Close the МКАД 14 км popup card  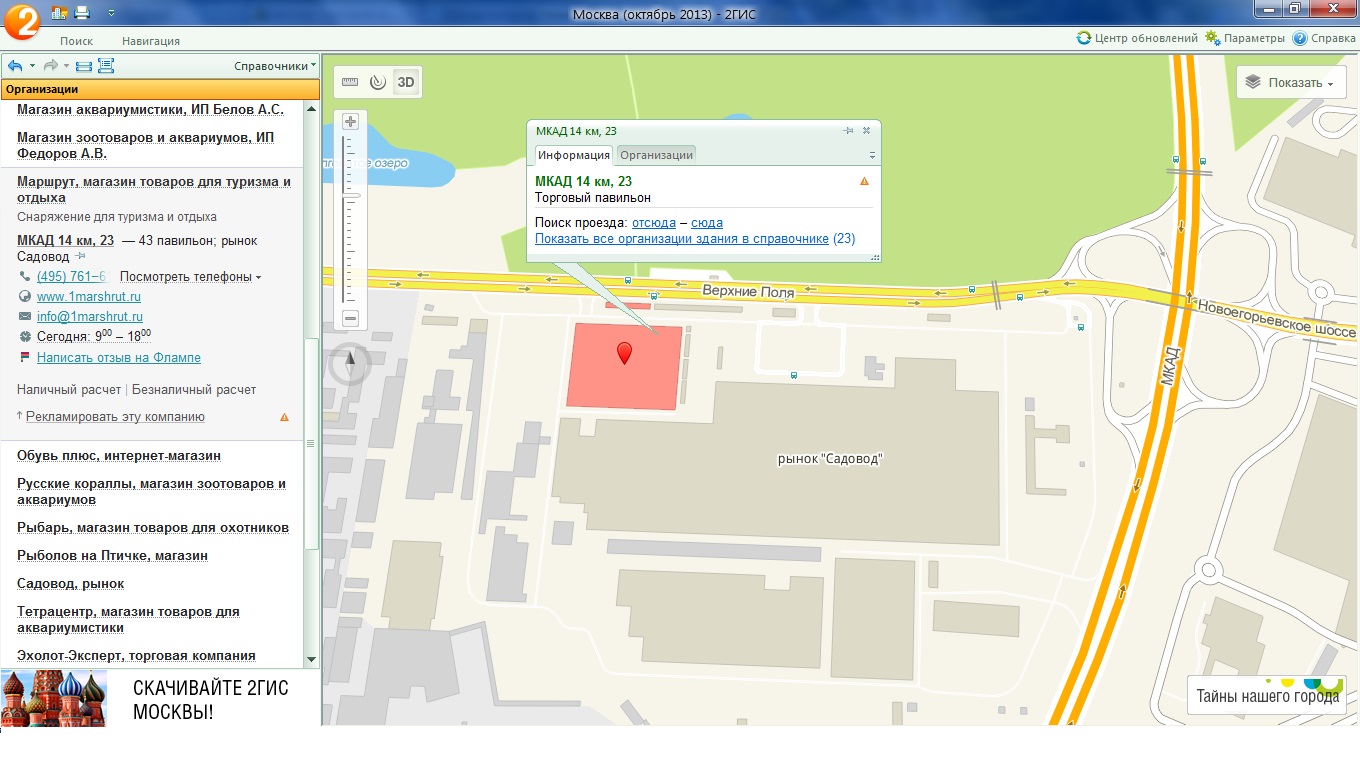867,130
